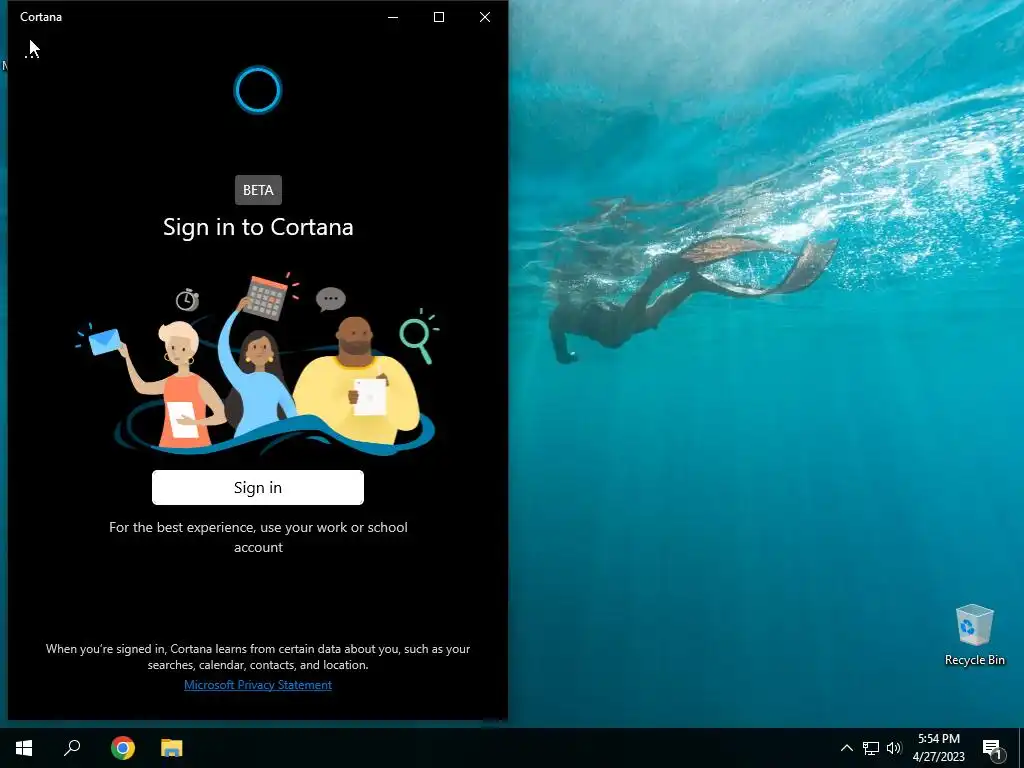Maximize the Cortana window
The width and height of the screenshot is (1024, 768).
[439, 17]
